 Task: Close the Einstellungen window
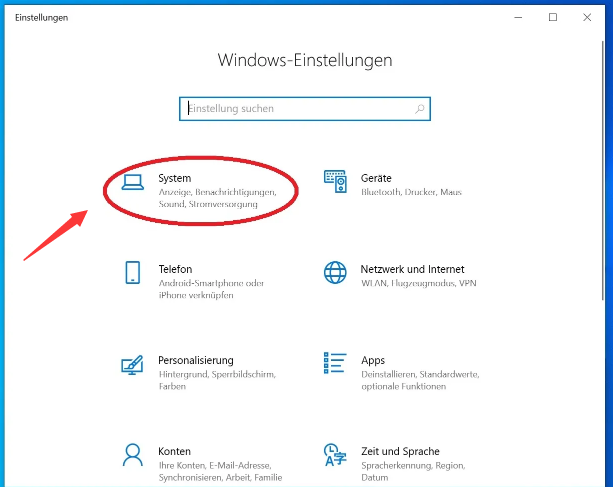[587, 17]
